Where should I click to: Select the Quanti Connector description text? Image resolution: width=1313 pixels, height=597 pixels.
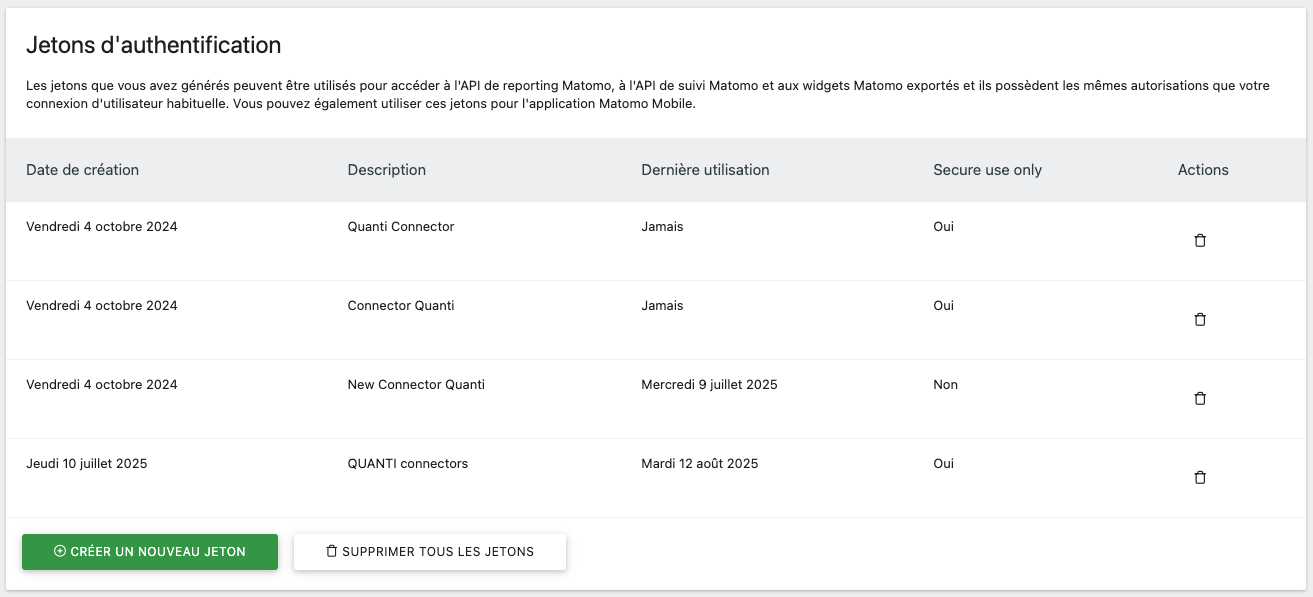click(x=400, y=227)
